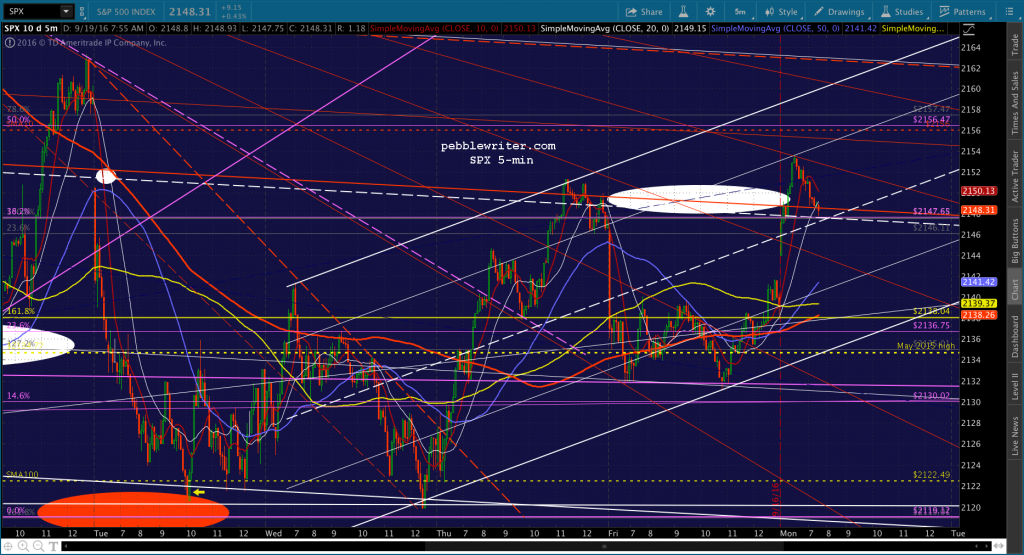Click the blue 2141.42 price bubble on axis
This screenshot has height=555, width=1024.
click(978, 282)
